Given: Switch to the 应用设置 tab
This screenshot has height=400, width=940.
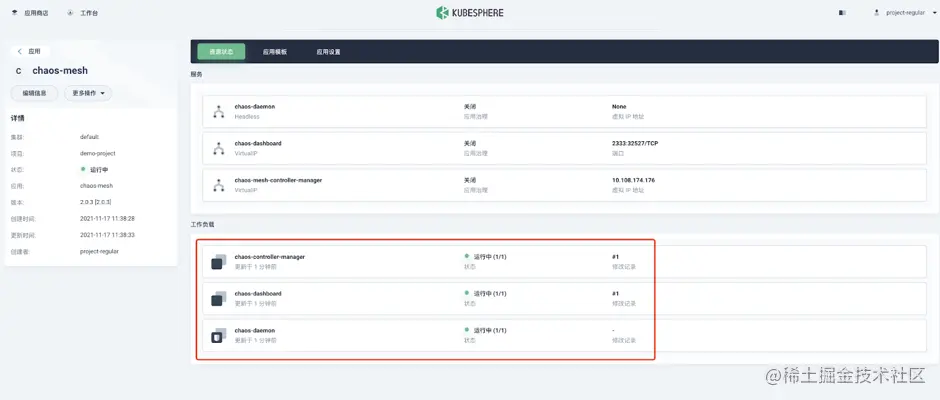Looking at the screenshot, I should click(x=329, y=52).
